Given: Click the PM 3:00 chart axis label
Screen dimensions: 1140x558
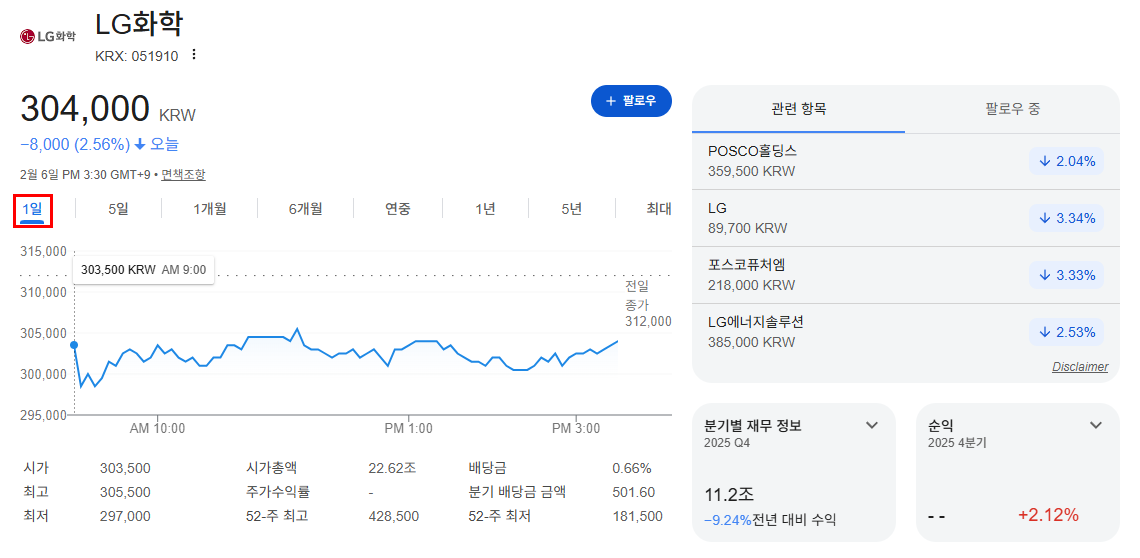Looking at the screenshot, I should [576, 429].
